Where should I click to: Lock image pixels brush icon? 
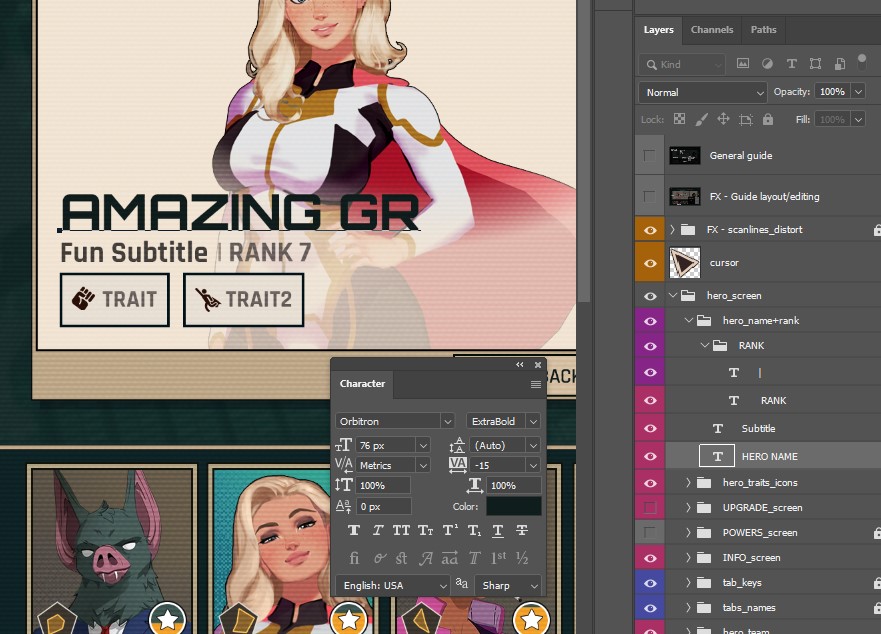tap(701, 119)
